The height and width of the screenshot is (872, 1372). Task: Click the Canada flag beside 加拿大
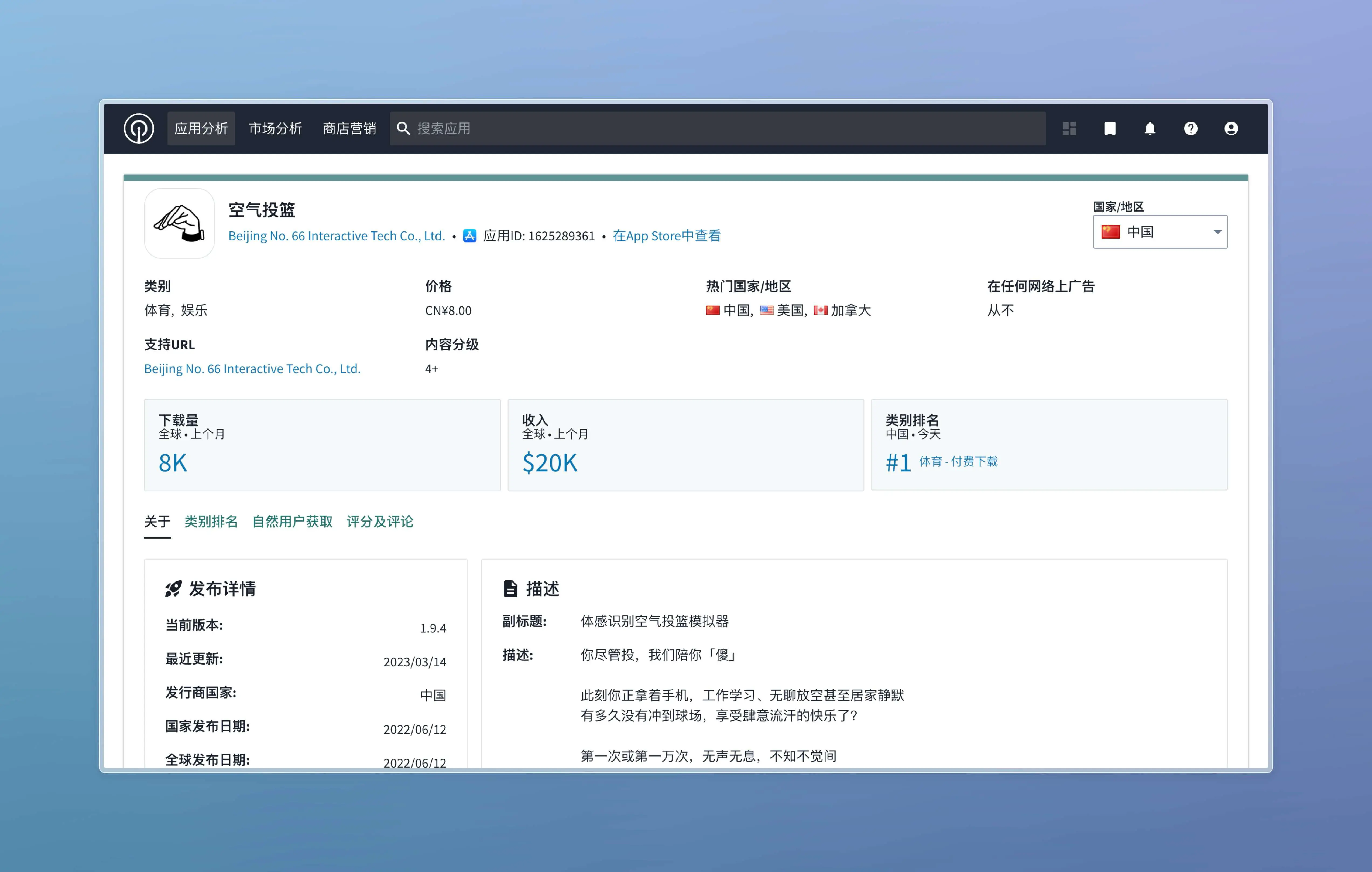tap(821, 311)
